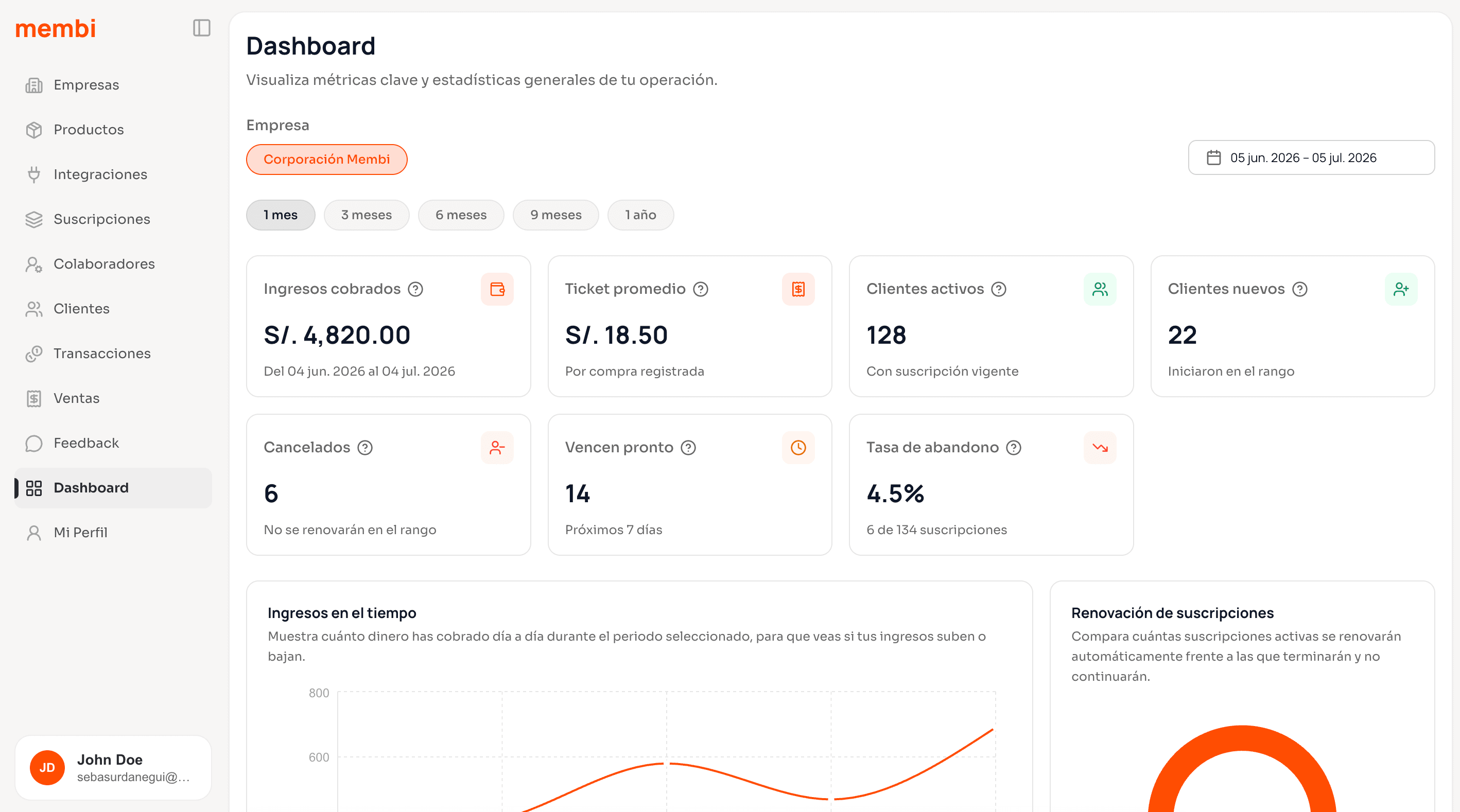Click the 6 de 134 suscripciones text
Viewport: 1460px width, 812px height.
(936, 530)
